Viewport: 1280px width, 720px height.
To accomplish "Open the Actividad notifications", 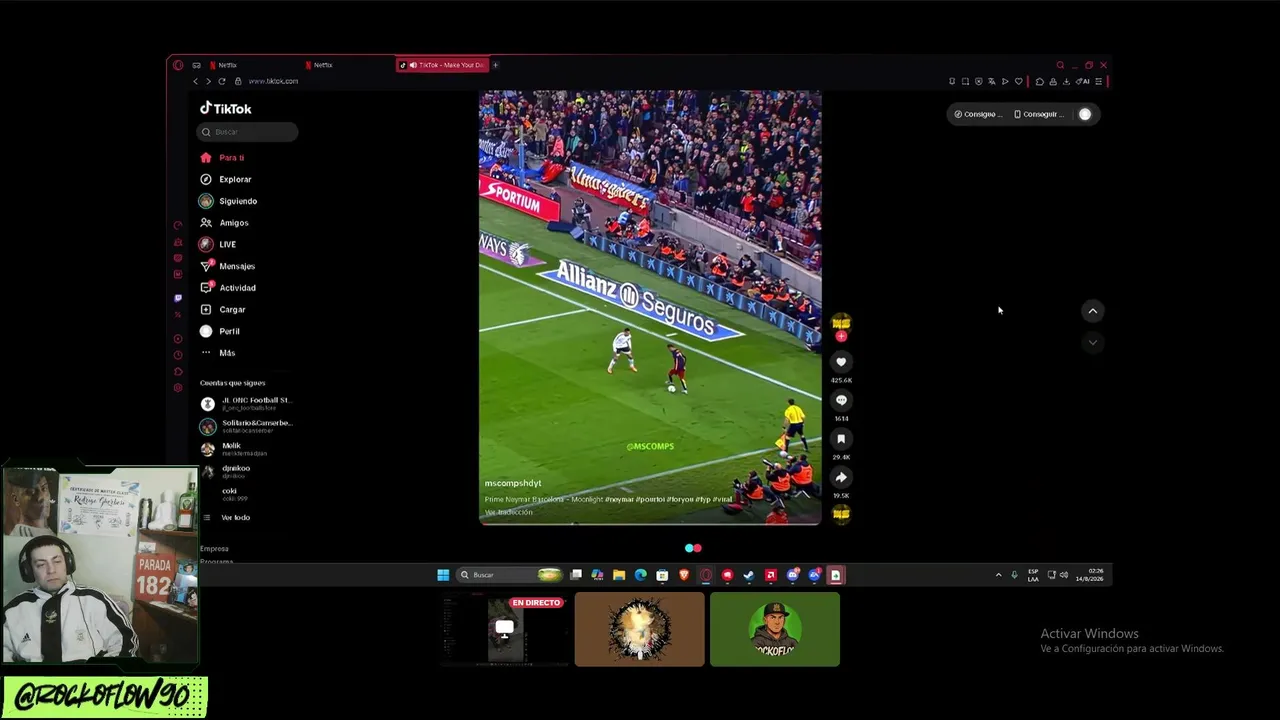I will pyautogui.click(x=228, y=288).
